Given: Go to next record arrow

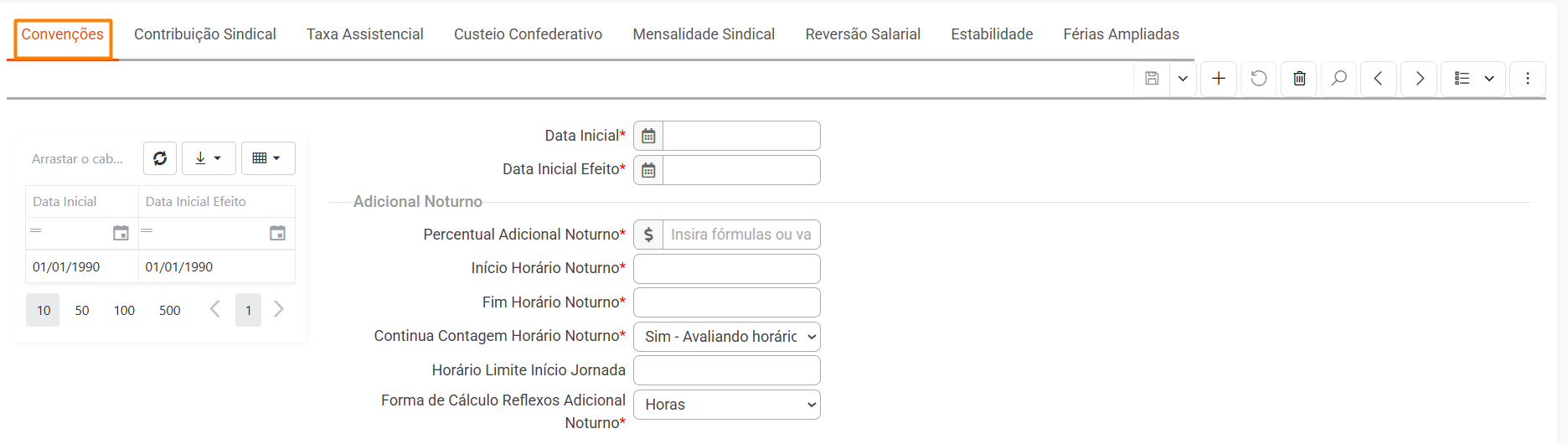Looking at the screenshot, I should [x=1420, y=78].
